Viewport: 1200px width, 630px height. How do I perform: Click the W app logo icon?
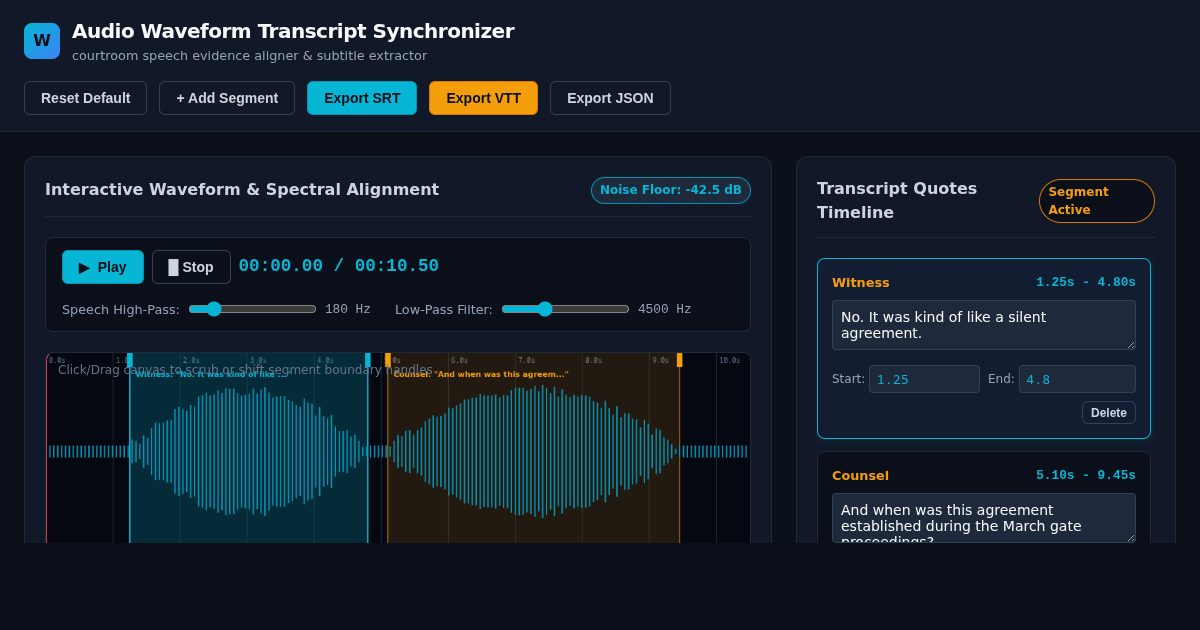point(42,41)
